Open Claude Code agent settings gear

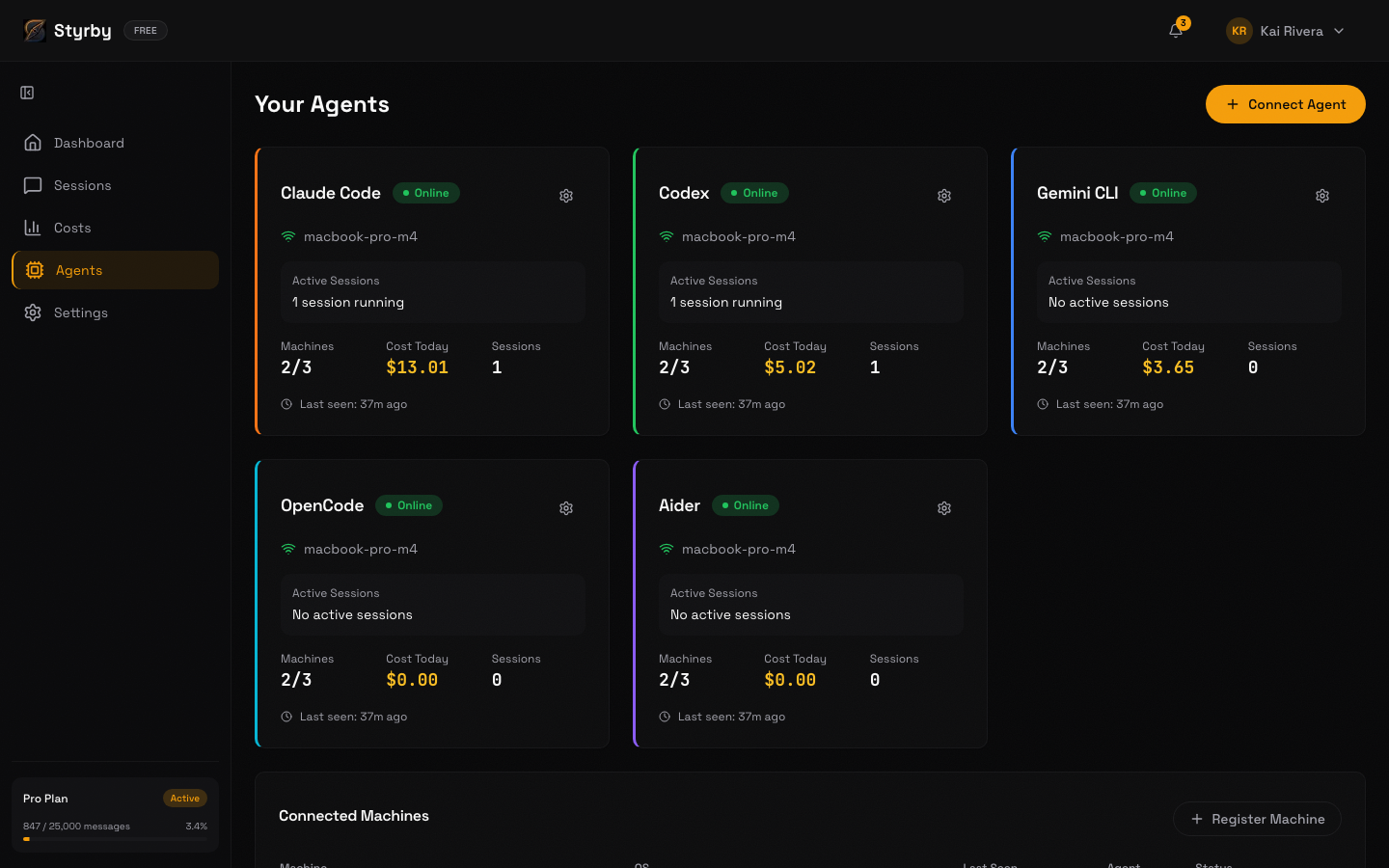pyautogui.click(x=566, y=196)
